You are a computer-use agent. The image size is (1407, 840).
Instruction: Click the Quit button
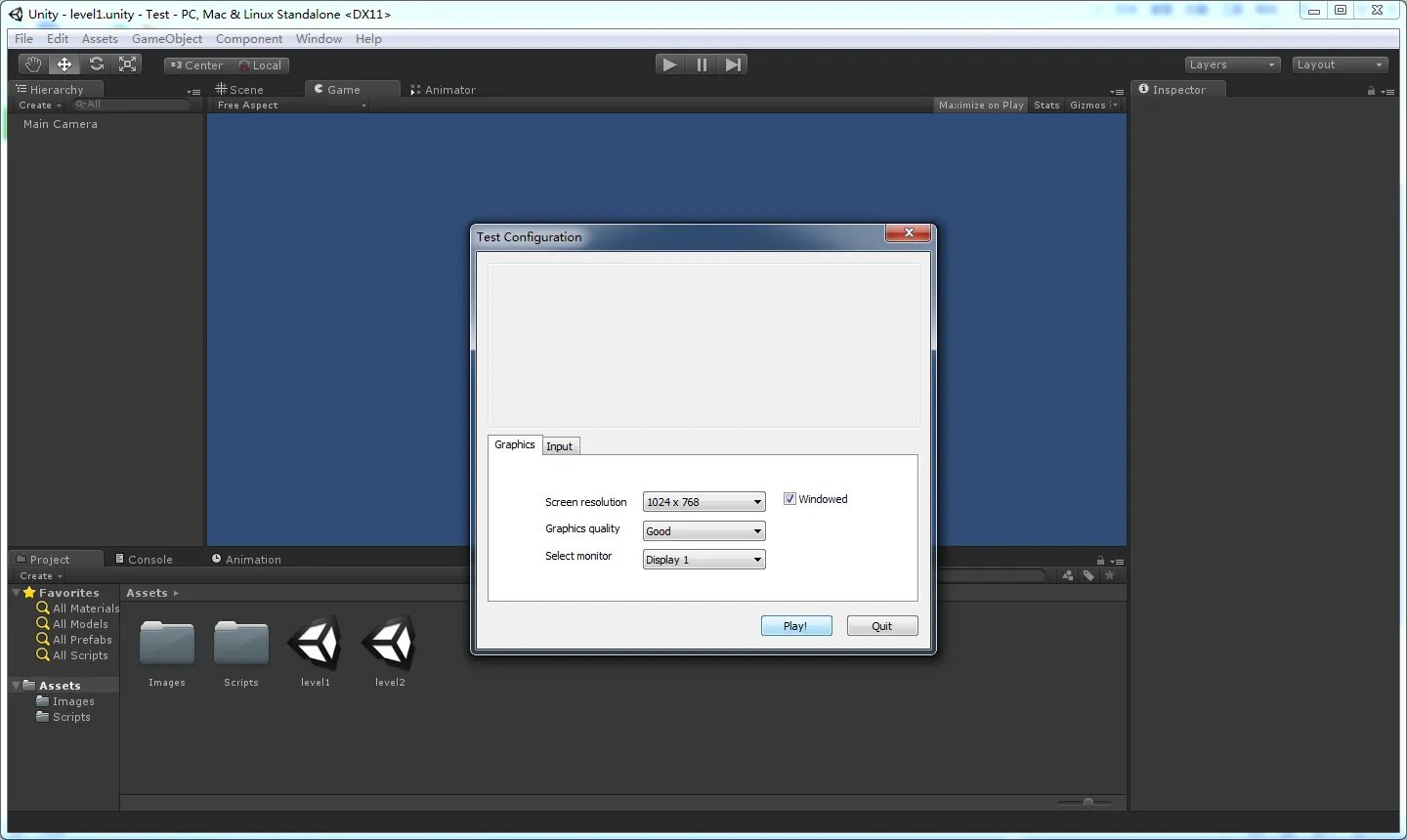[881, 626]
